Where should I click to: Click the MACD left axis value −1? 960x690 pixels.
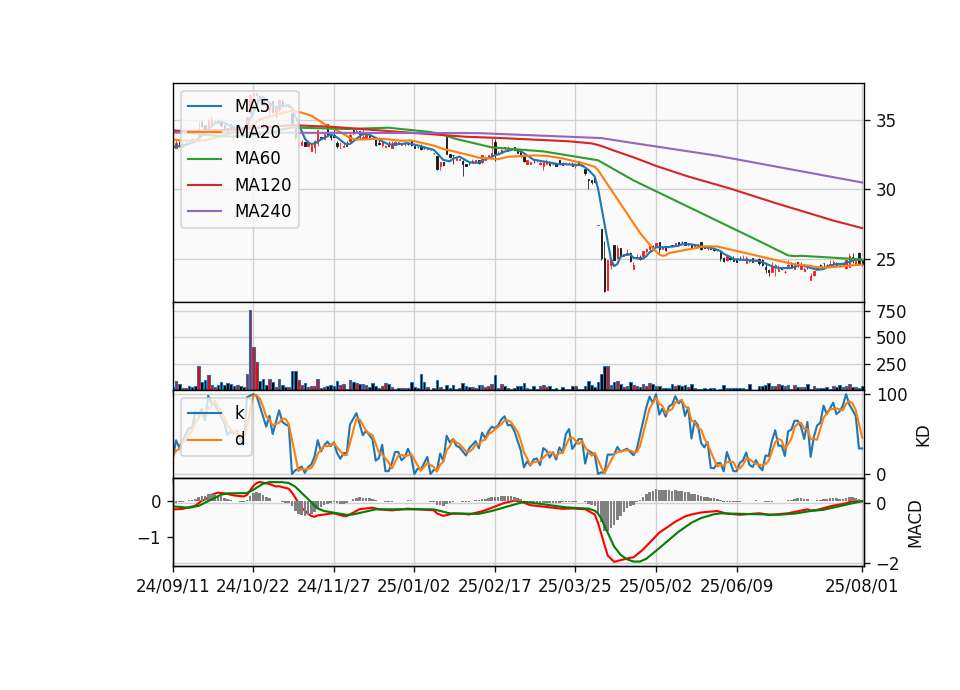(x=149, y=538)
